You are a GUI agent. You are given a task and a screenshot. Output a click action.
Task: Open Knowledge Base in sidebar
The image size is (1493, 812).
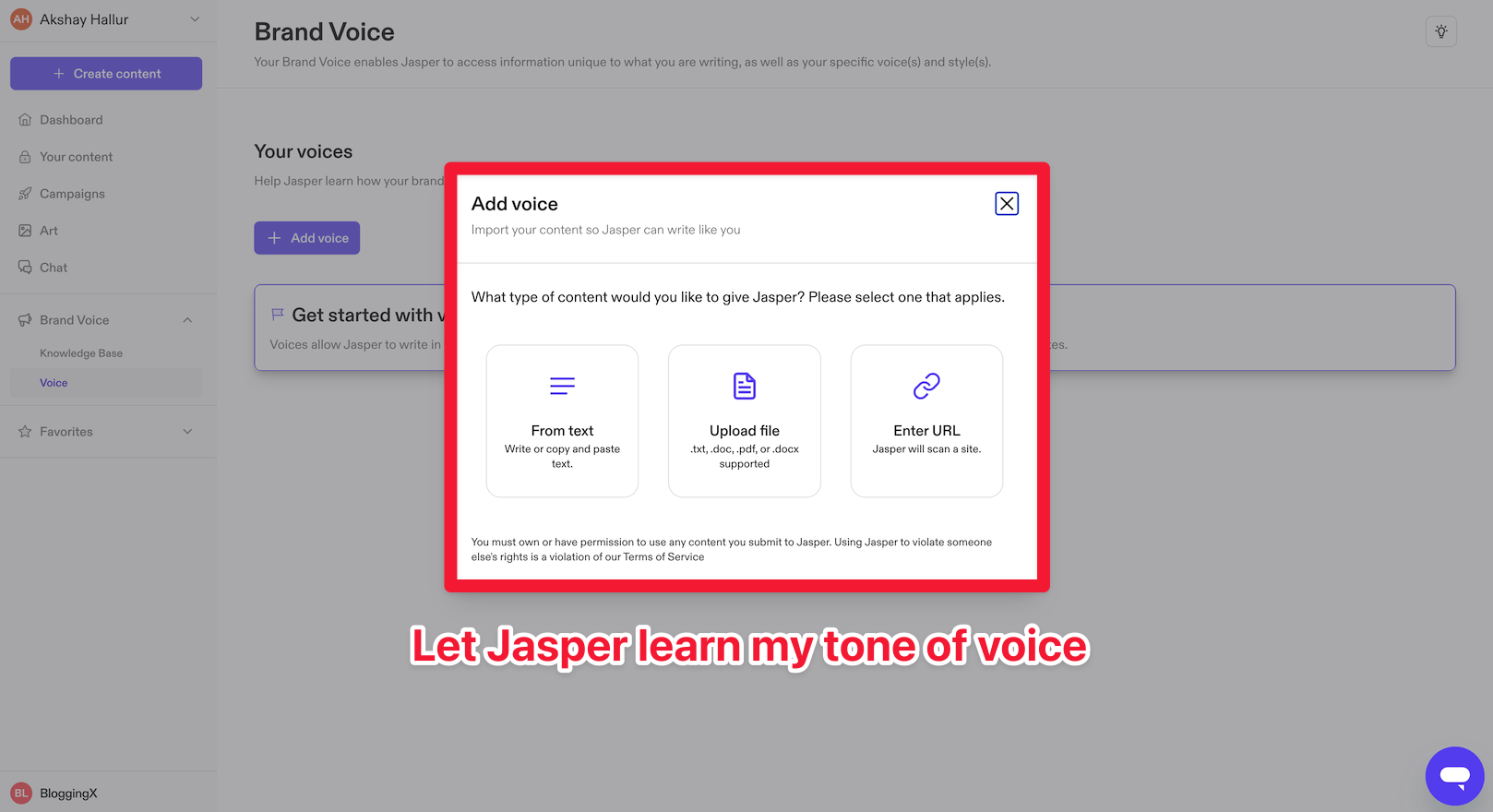click(x=81, y=353)
